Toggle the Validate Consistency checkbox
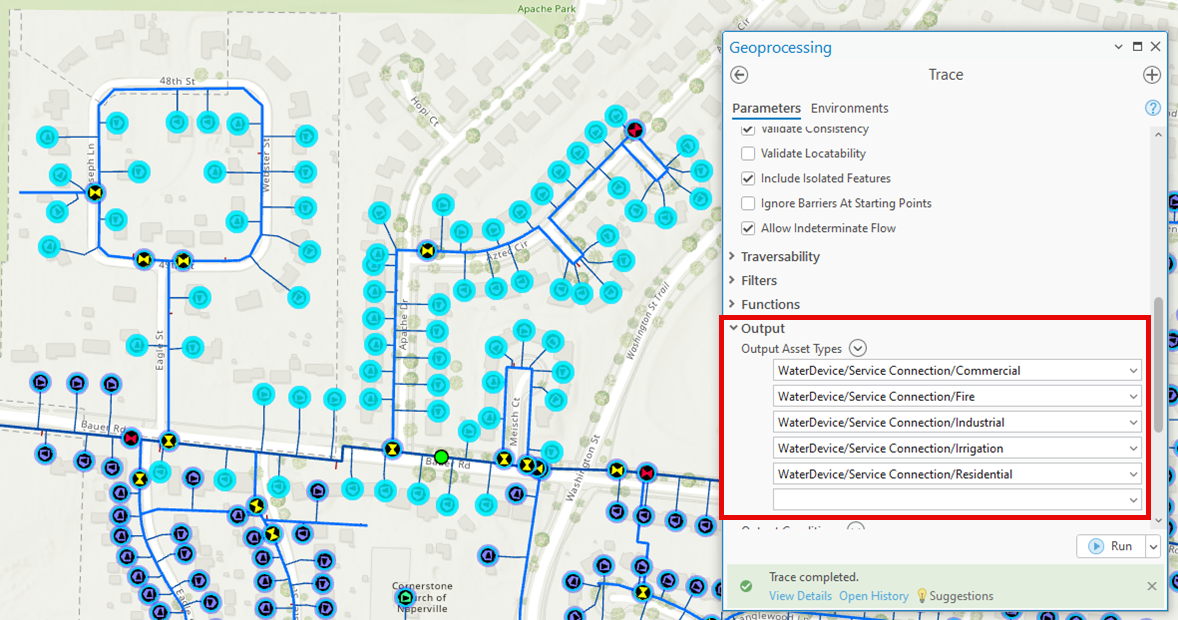This screenshot has height=620, width=1178. (x=748, y=129)
